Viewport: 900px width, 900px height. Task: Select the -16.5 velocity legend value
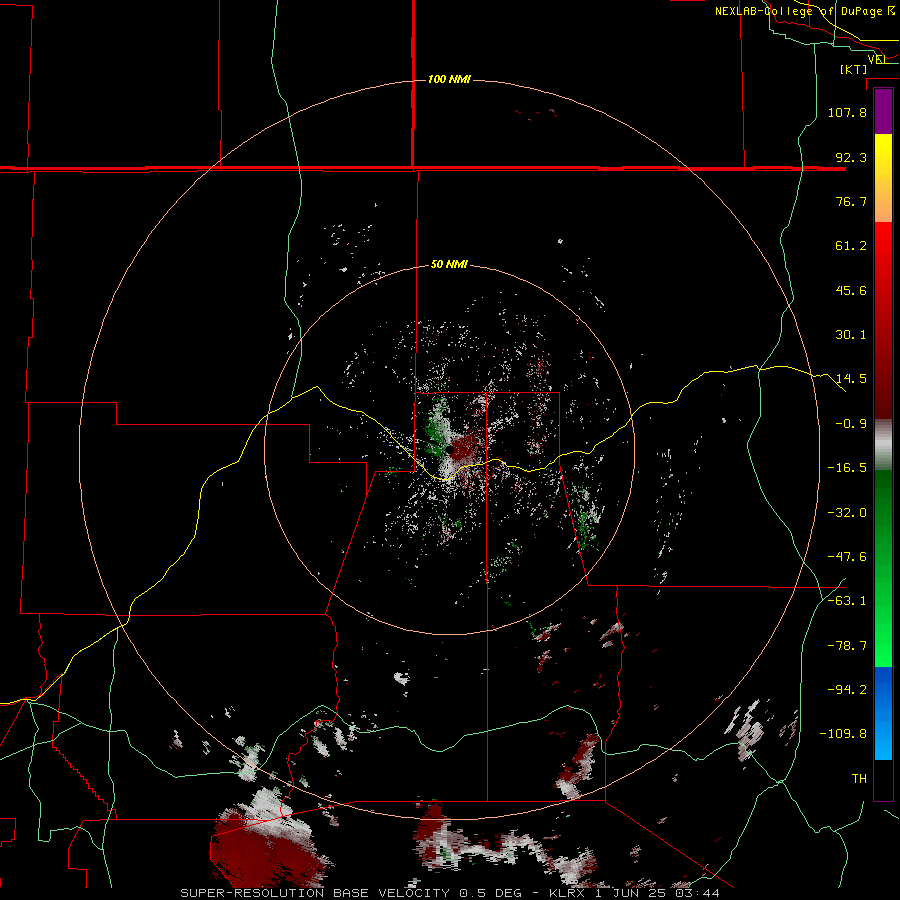tap(847, 468)
